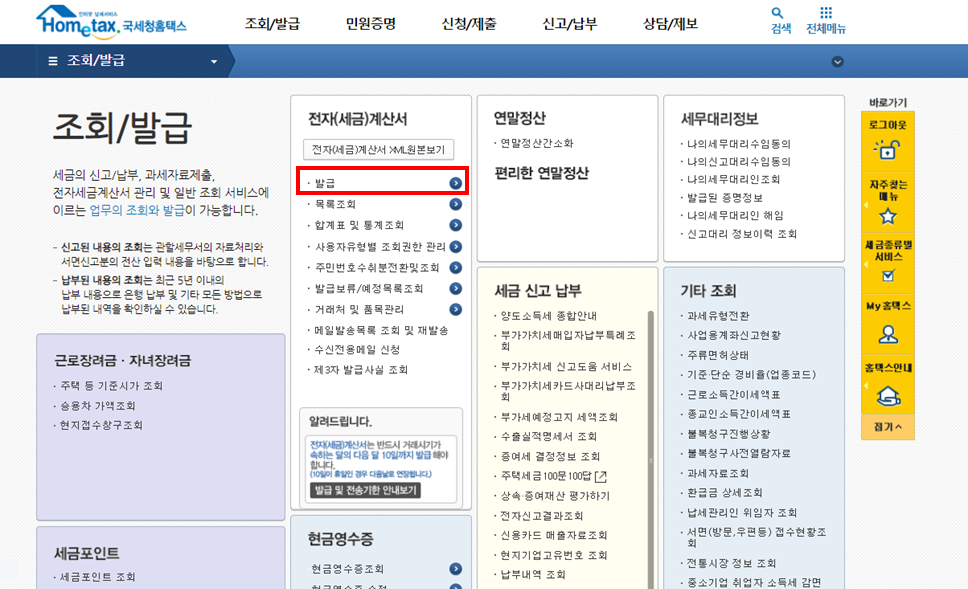Click the 세금 신고 납부 list scrollbar
This screenshot has width=968, height=589.
pyautogui.click(x=651, y=449)
